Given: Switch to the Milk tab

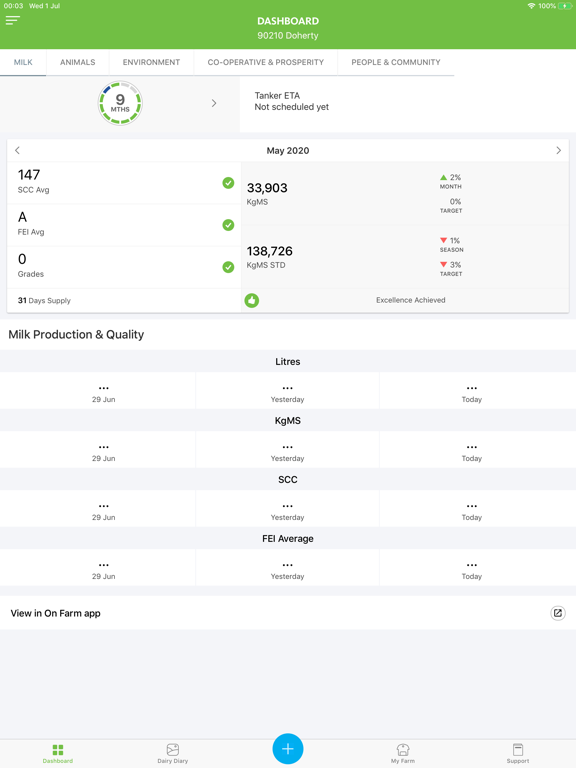Looking at the screenshot, I should coord(23,62).
